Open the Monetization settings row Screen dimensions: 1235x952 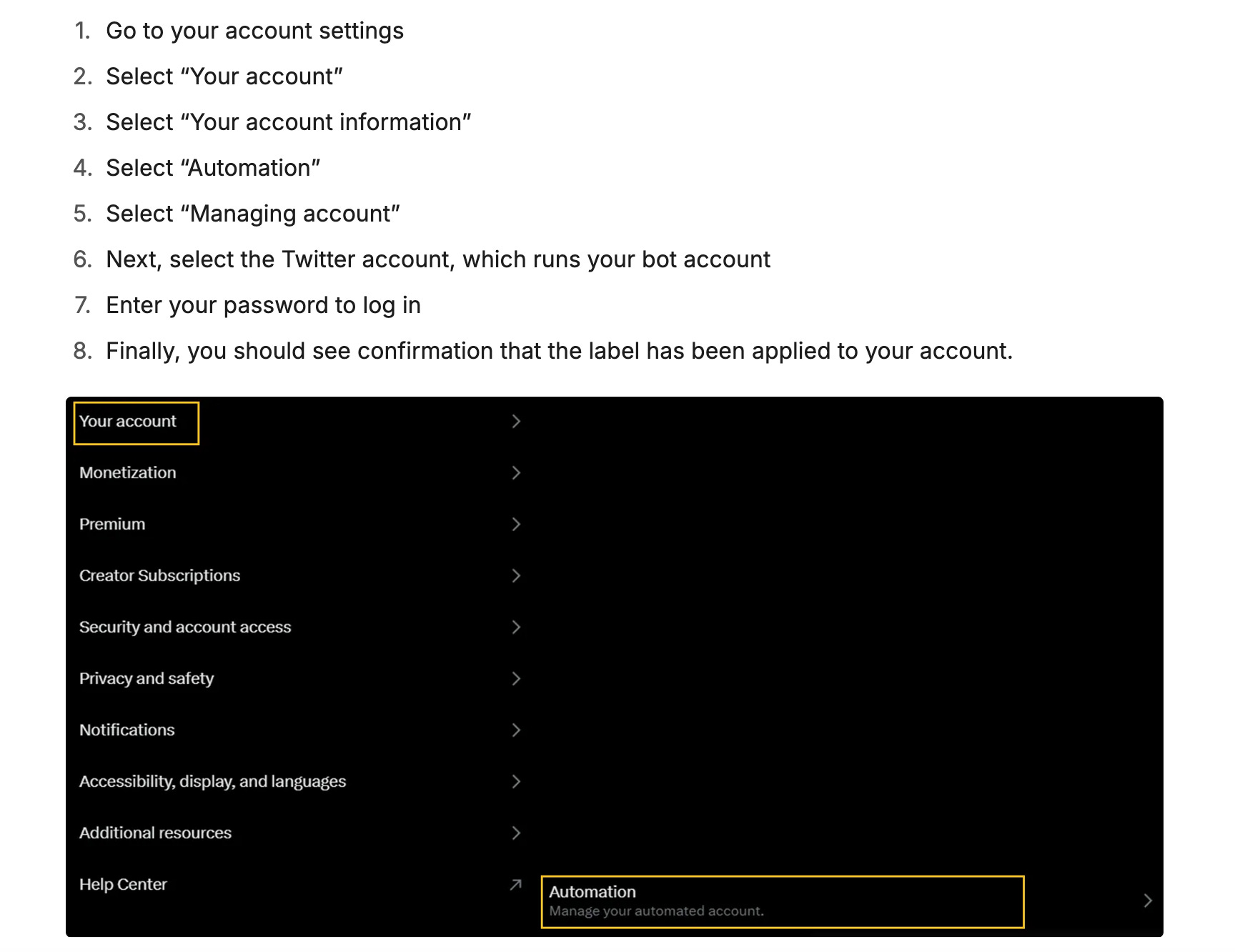pos(300,473)
